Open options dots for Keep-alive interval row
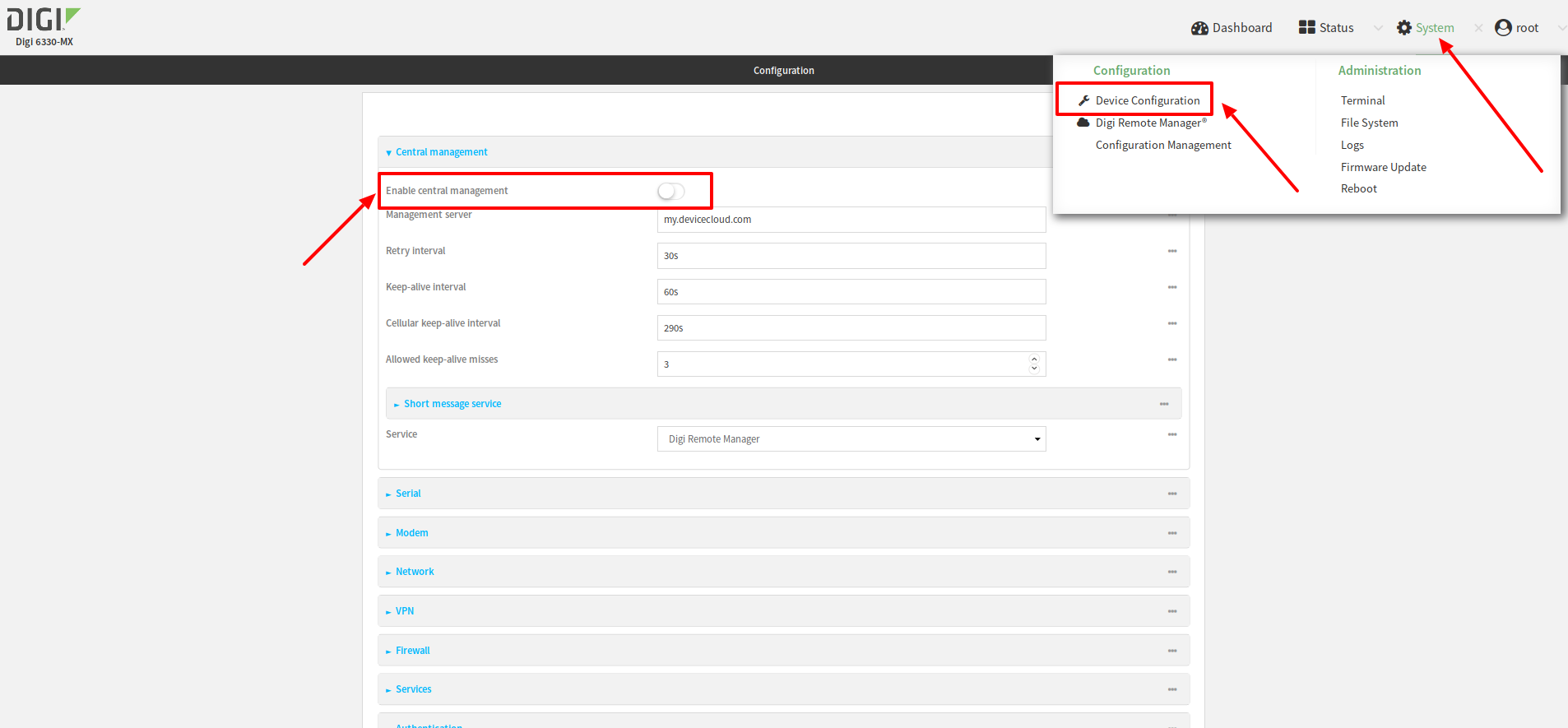The height and width of the screenshot is (728, 1568). 1172,287
